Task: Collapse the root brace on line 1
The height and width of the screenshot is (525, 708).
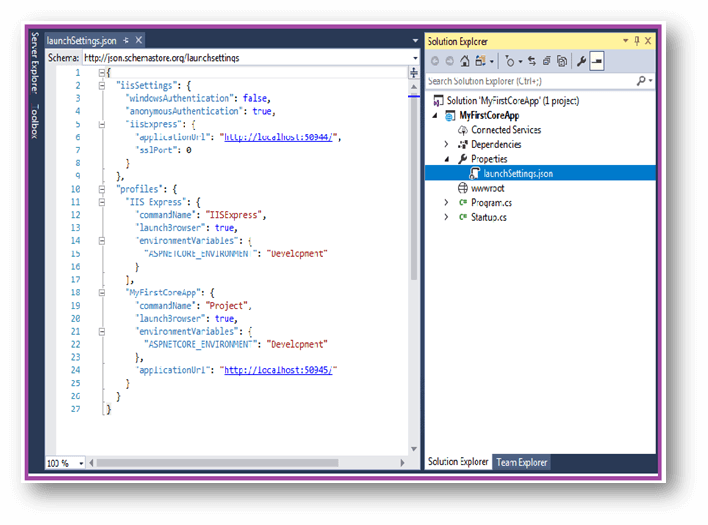Action: click(x=102, y=72)
